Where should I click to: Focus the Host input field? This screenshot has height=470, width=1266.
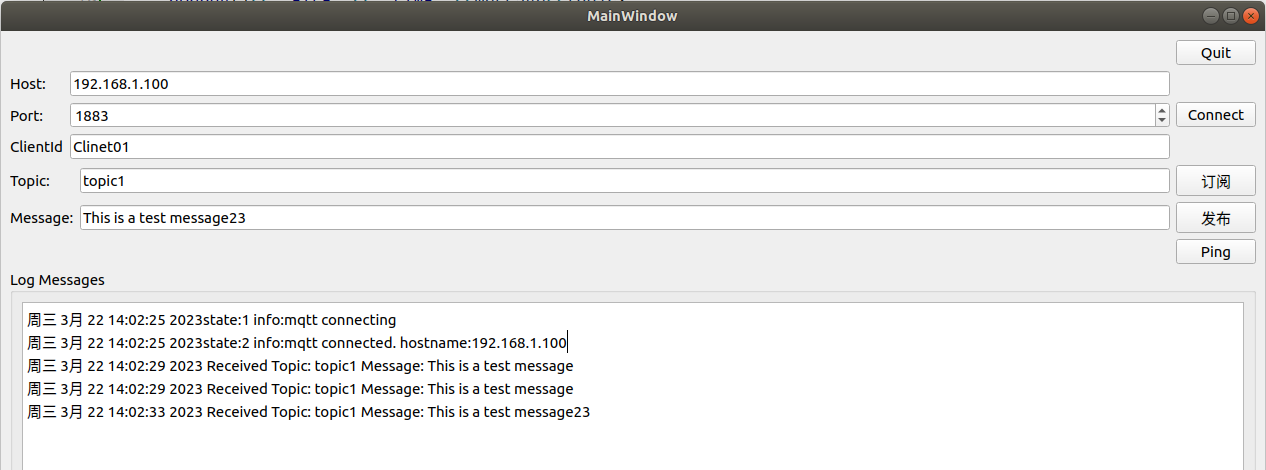619,84
